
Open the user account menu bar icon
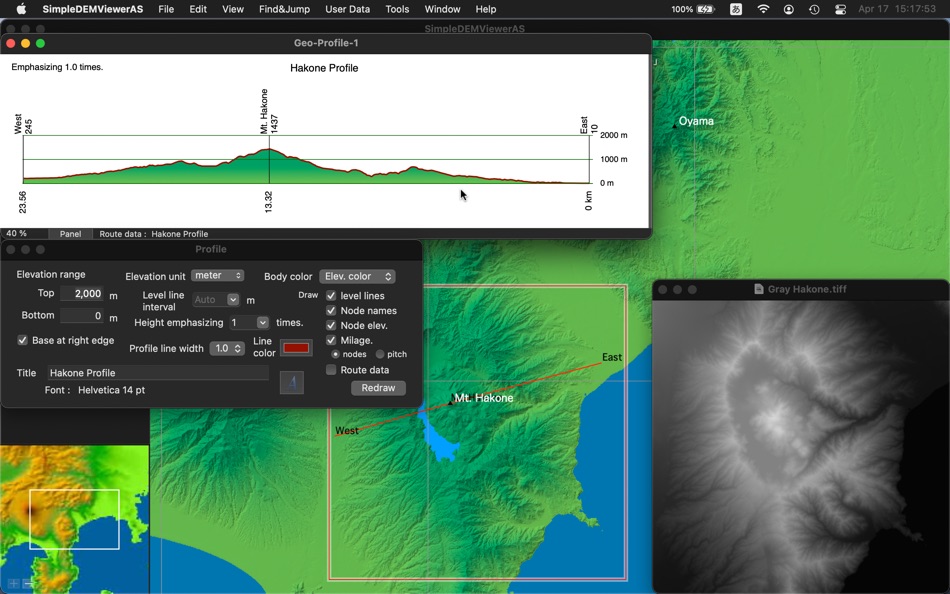[x=788, y=9]
